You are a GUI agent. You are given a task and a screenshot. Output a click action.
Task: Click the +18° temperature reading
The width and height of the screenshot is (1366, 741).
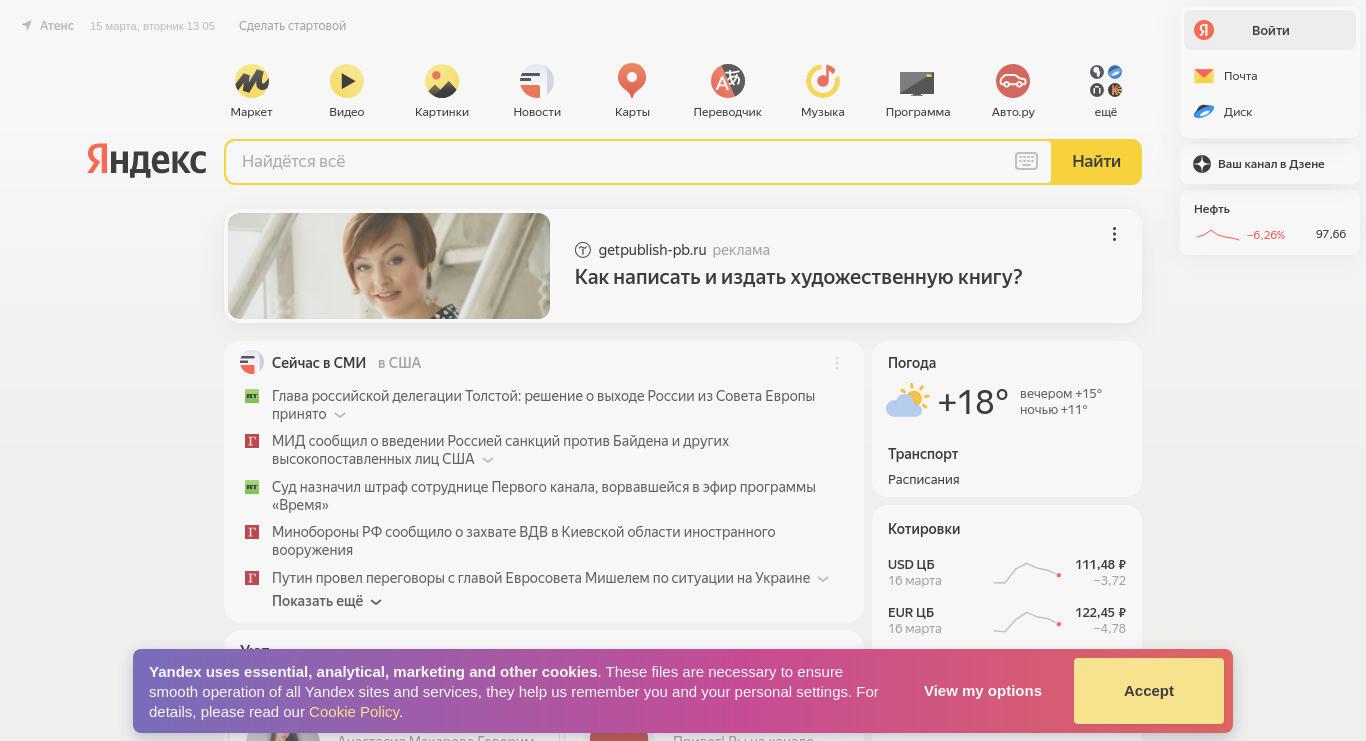tap(973, 402)
